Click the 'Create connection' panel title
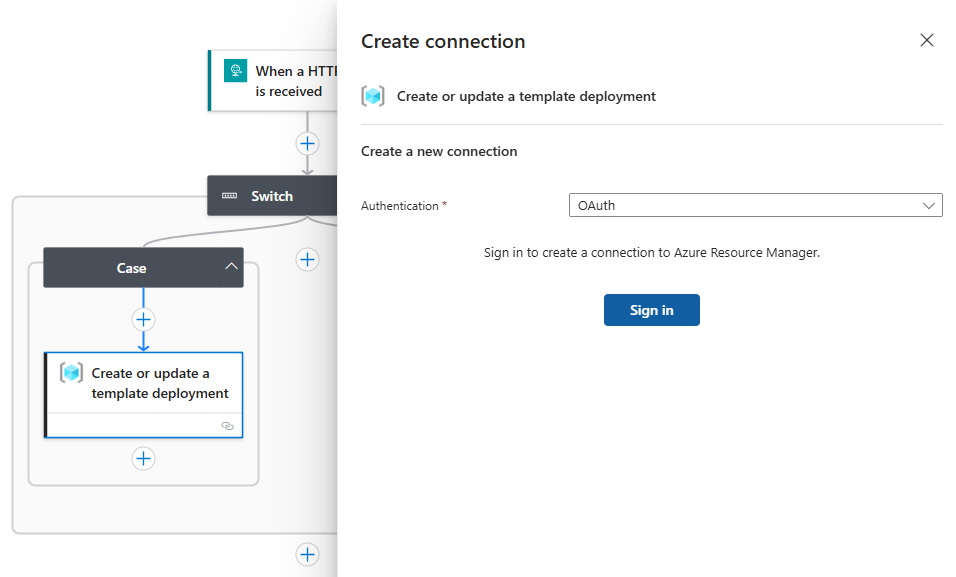Viewport: 956px width, 577px height. click(x=443, y=41)
